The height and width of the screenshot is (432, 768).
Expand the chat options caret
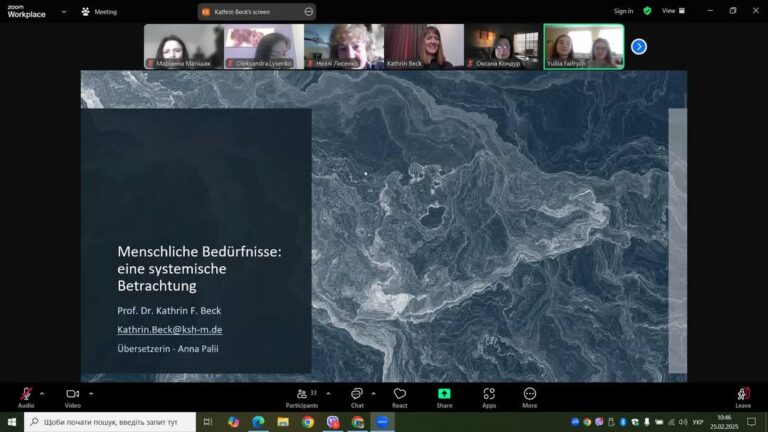pyautogui.click(x=373, y=393)
